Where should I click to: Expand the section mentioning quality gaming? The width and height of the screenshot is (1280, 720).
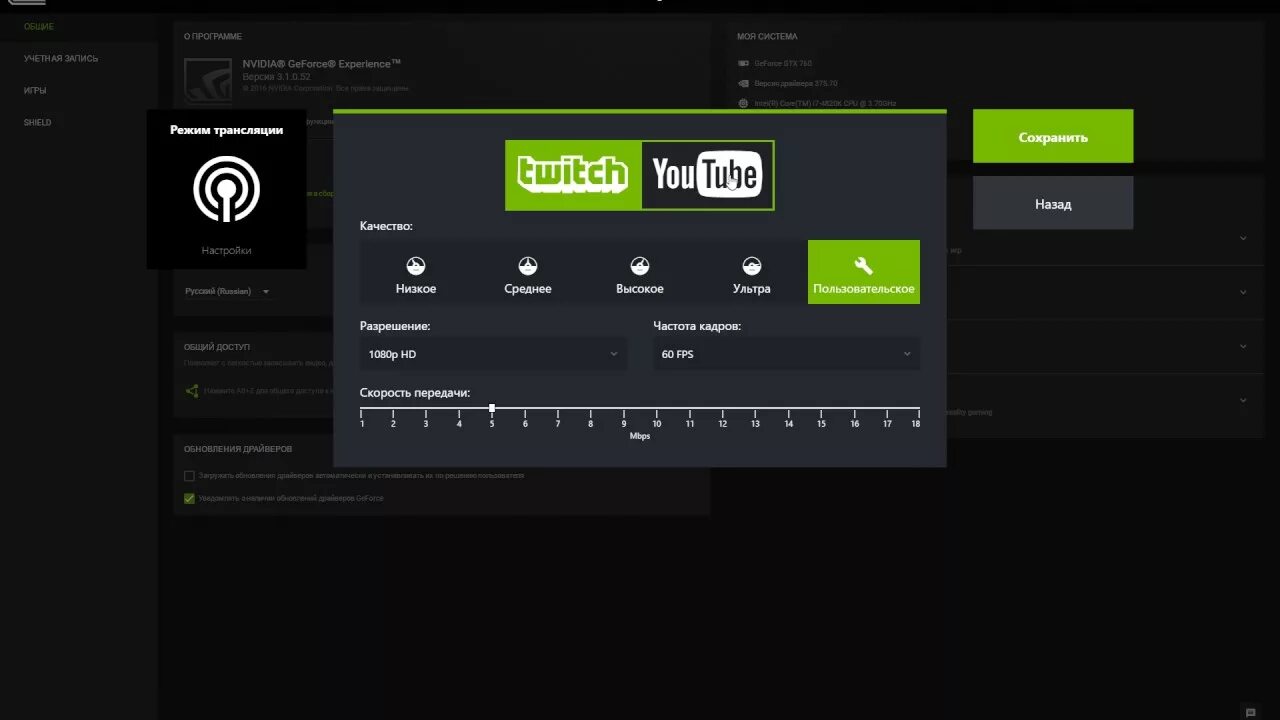1243,400
